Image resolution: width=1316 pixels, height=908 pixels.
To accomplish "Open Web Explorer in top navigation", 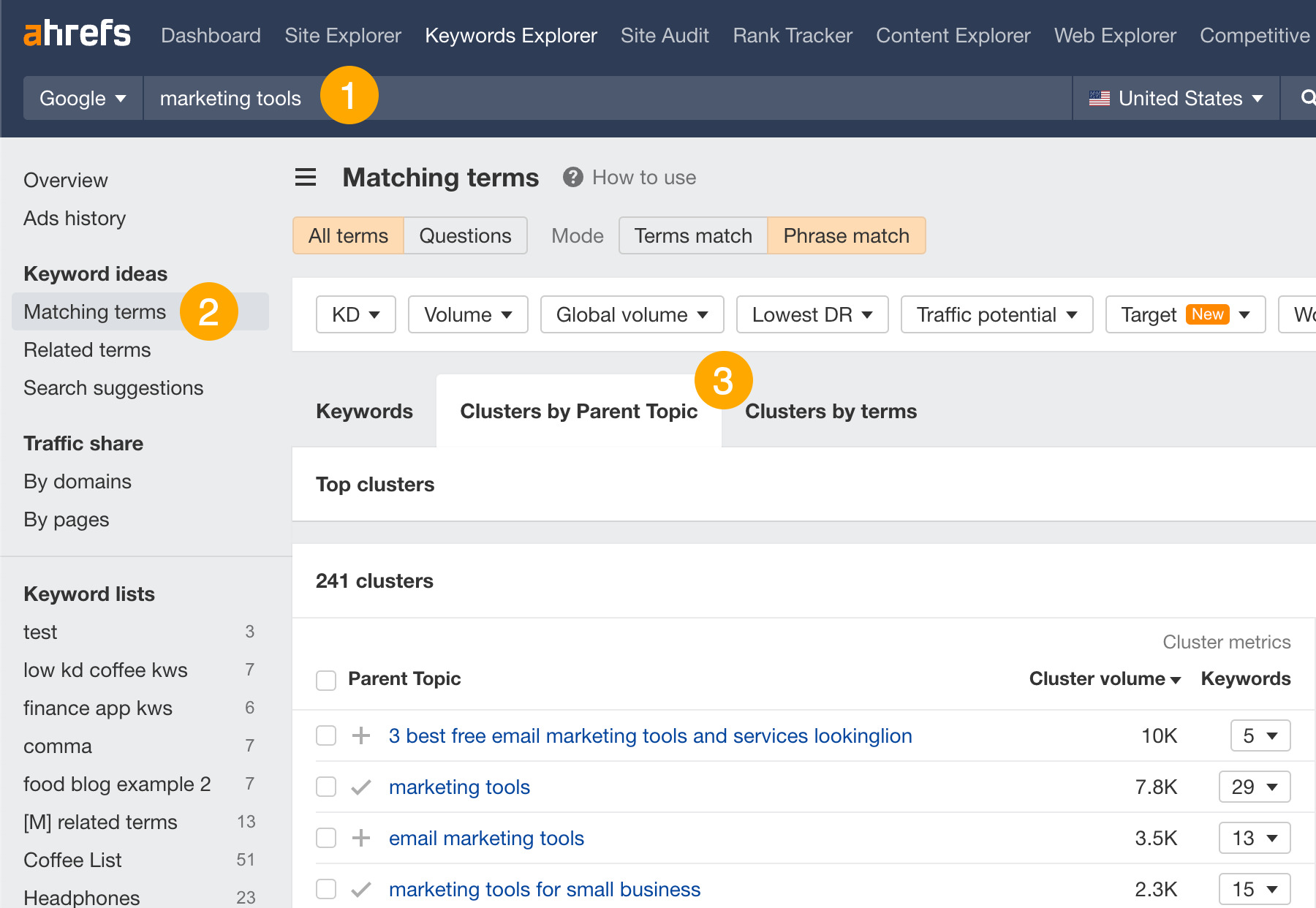I will click(x=1115, y=35).
